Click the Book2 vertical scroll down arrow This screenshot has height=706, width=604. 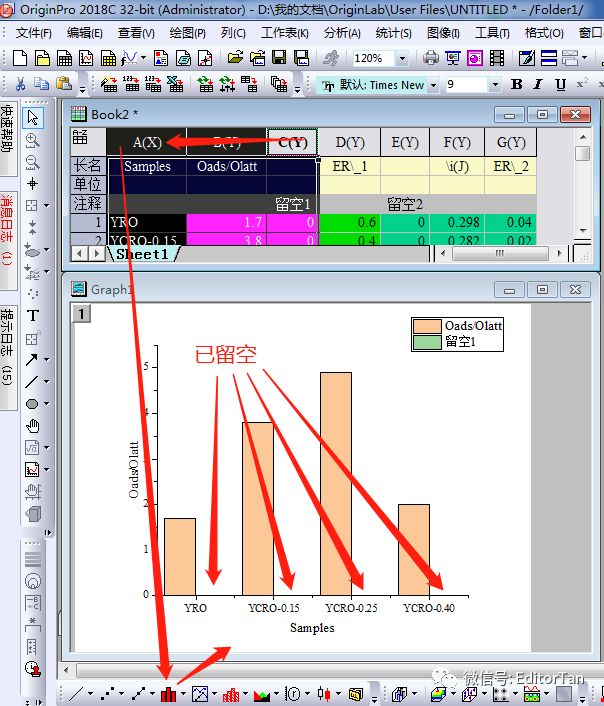(583, 231)
